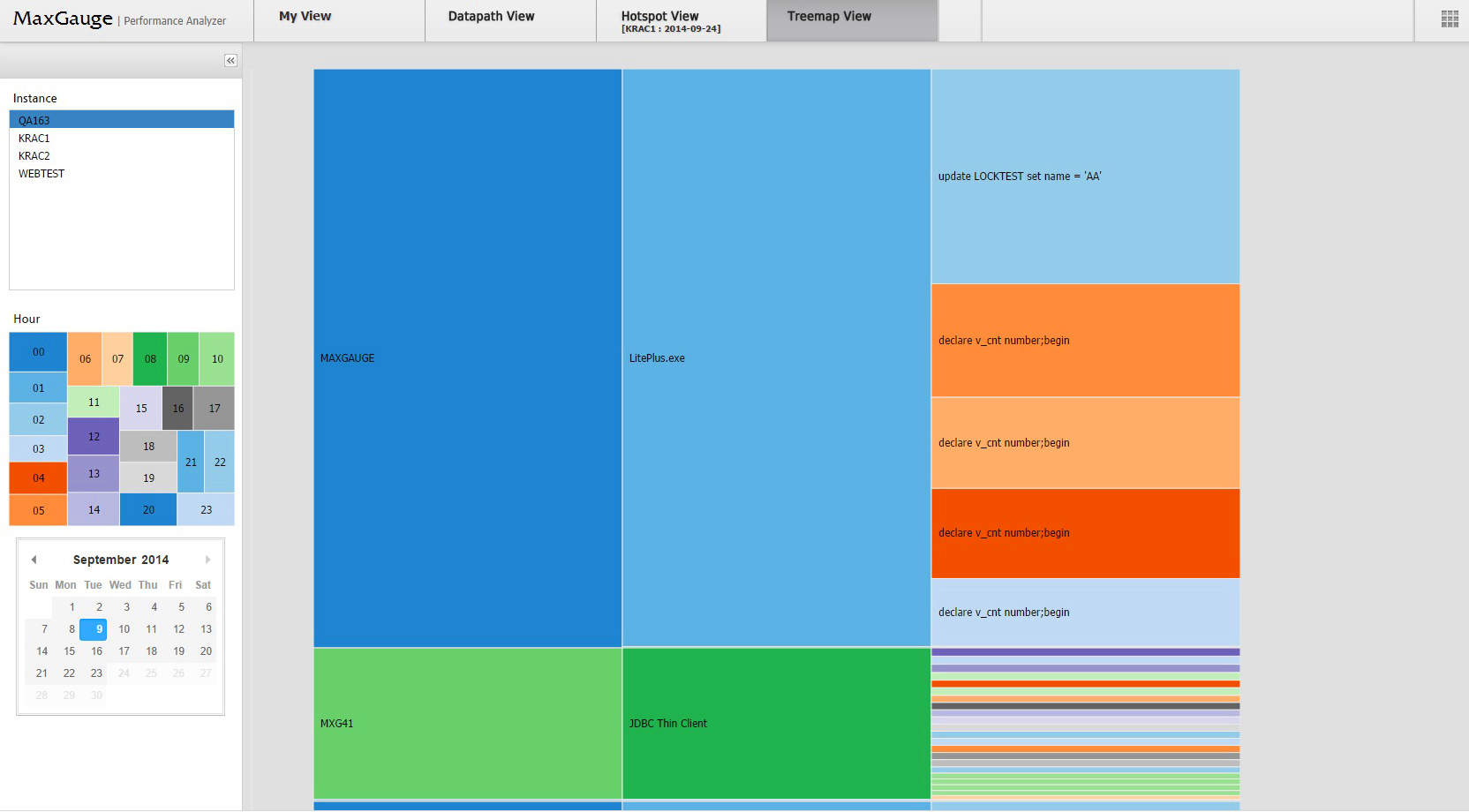The width and height of the screenshot is (1469, 812).
Task: Select hour 06 tile
Action: pyautogui.click(x=85, y=359)
